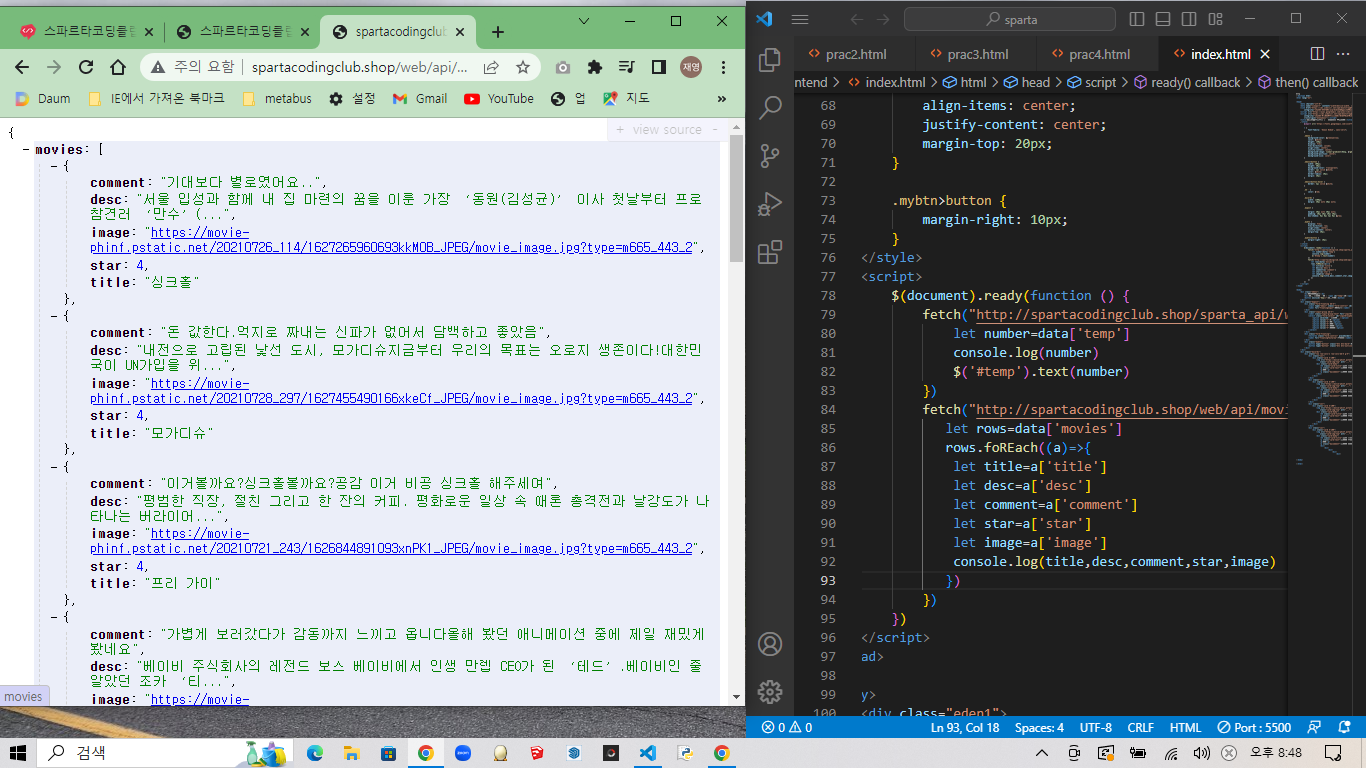Viewport: 1366px width, 768px height.
Task: Open VS Code Explorer view
Action: 770,61
